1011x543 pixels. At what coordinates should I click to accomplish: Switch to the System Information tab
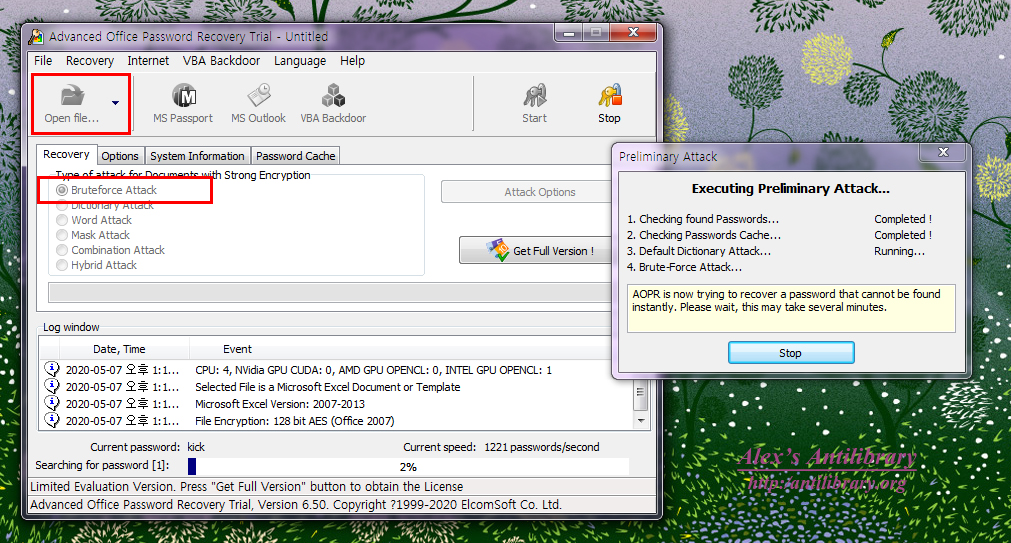[x=197, y=156]
